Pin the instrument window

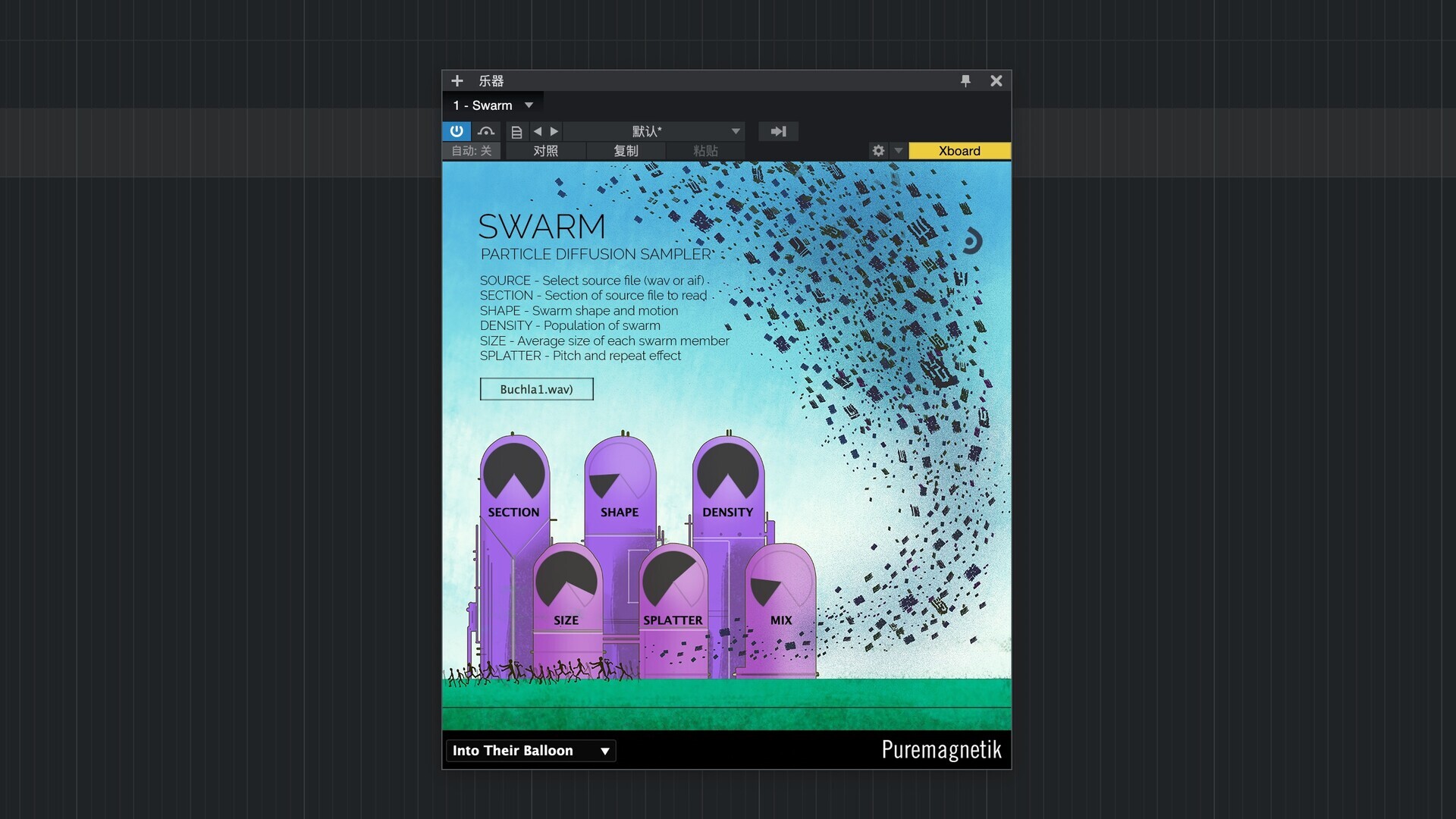[x=965, y=80]
